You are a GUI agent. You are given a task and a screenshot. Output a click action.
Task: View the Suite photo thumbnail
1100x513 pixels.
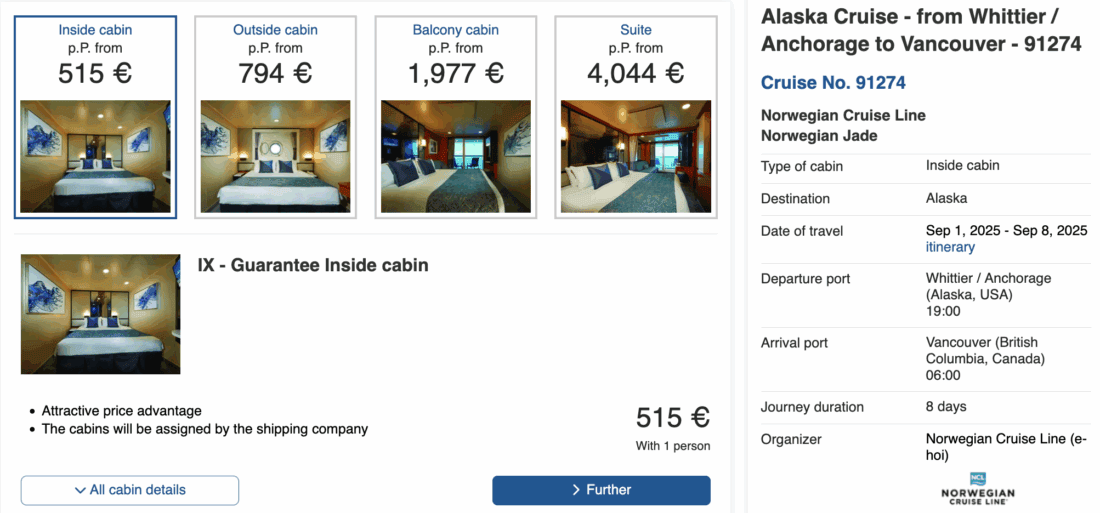click(x=635, y=156)
